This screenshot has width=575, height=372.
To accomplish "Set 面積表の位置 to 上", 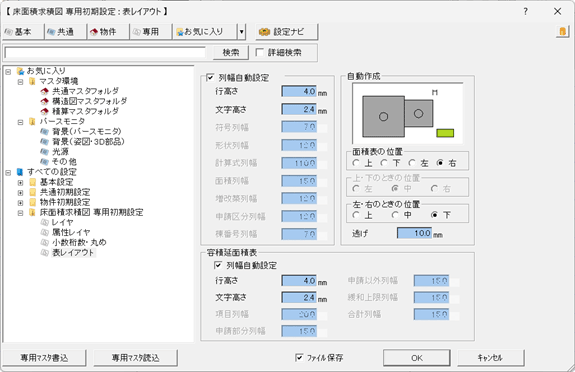I will [356, 163].
